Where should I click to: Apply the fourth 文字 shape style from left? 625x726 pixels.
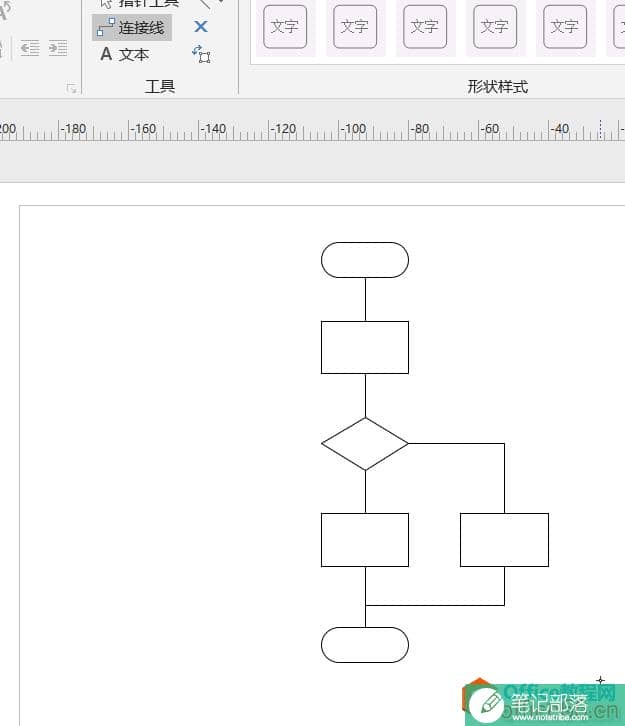click(495, 27)
